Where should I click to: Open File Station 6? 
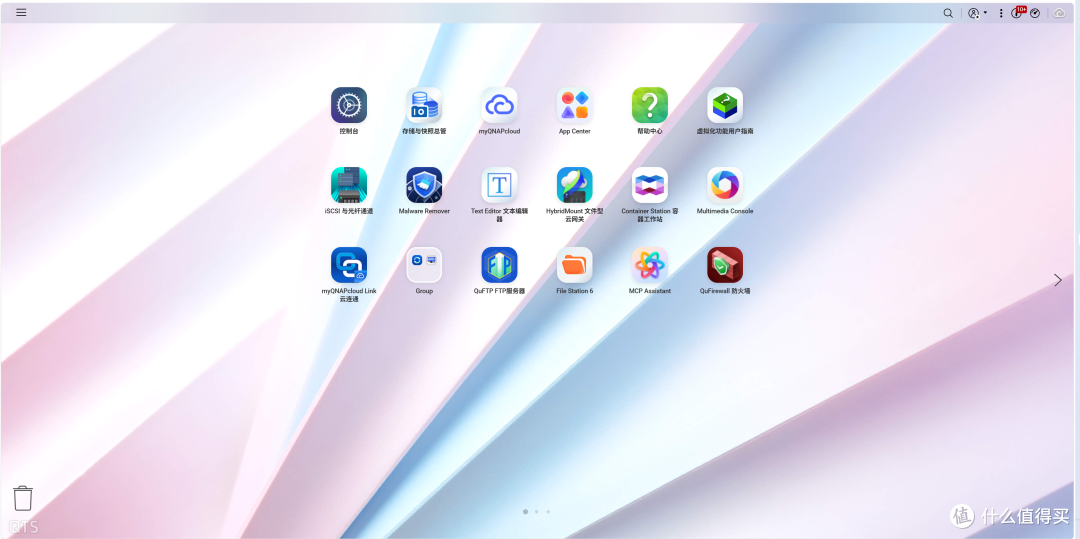pos(574,265)
